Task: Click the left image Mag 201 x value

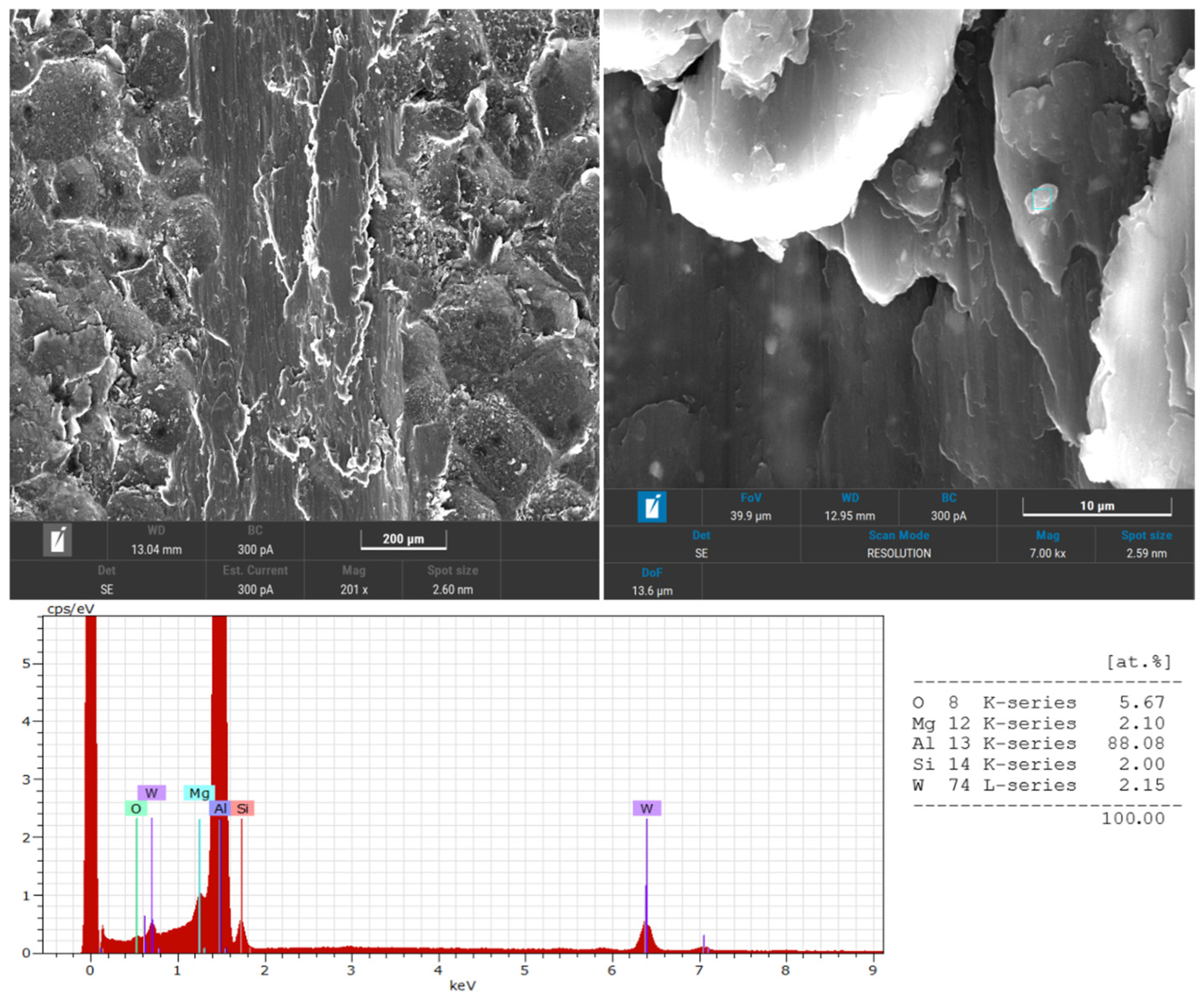Action: point(354,589)
